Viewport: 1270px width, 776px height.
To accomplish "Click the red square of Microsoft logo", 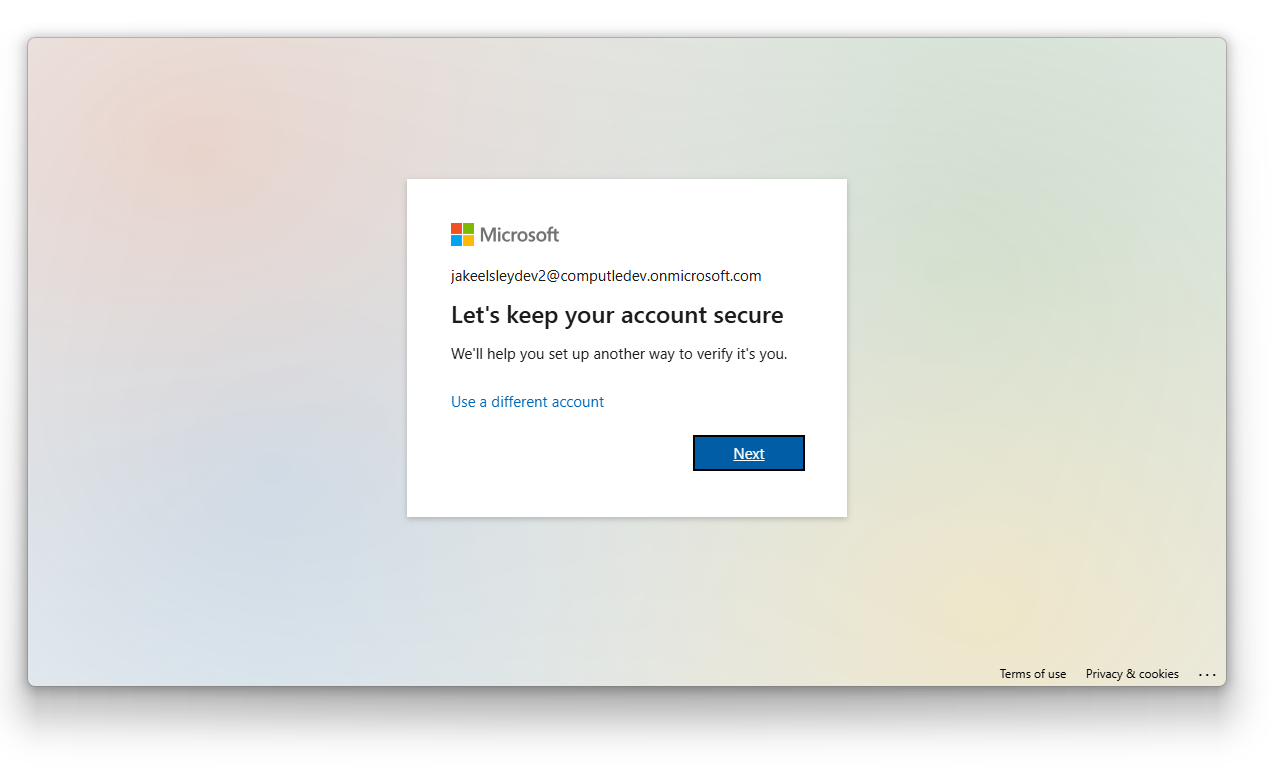I will point(456,228).
